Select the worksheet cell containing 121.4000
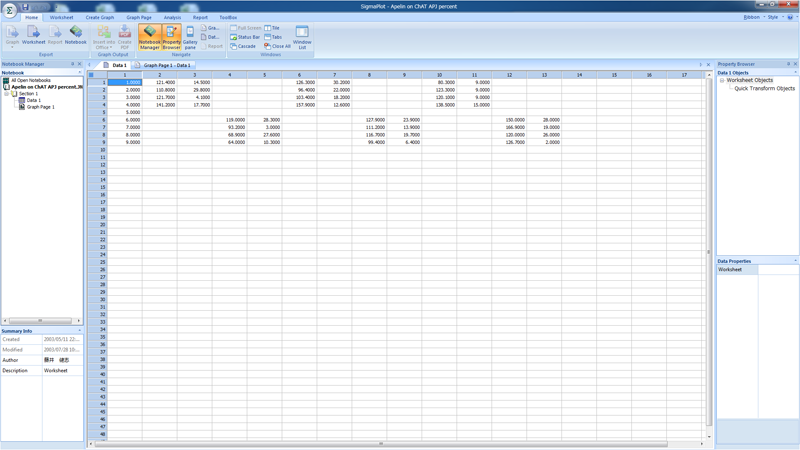 coord(159,83)
